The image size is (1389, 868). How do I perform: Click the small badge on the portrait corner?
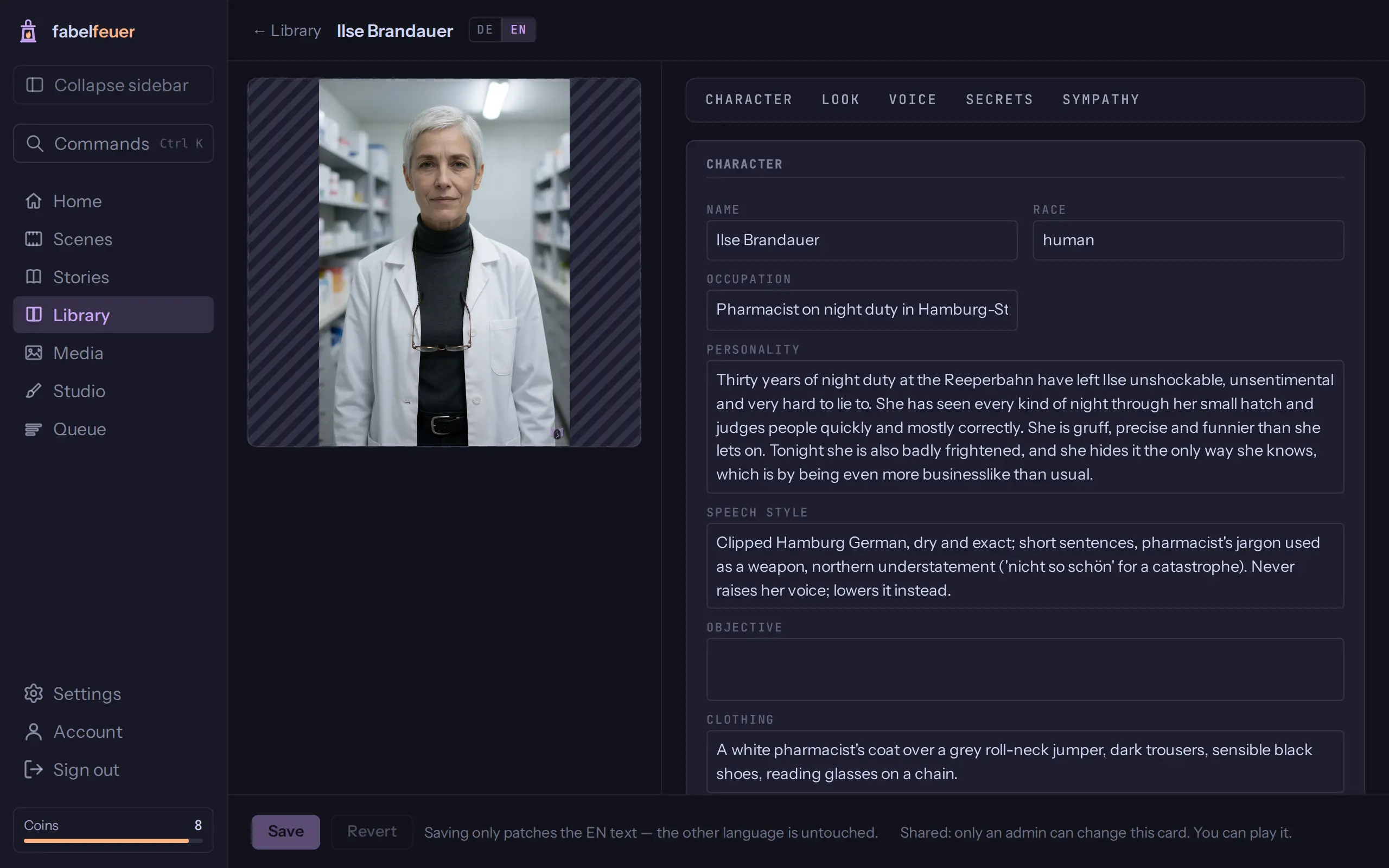[557, 434]
